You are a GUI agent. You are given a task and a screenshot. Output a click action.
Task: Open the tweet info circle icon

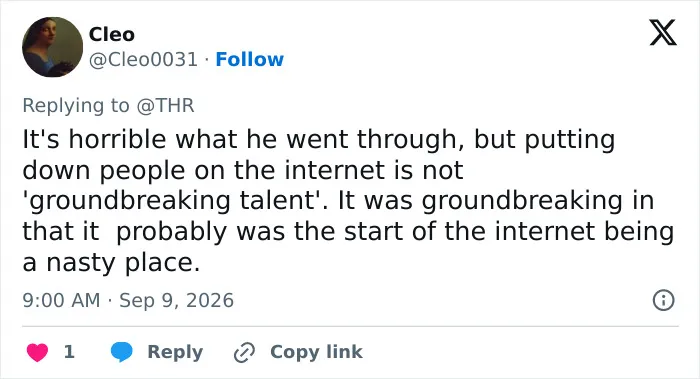pyautogui.click(x=663, y=300)
